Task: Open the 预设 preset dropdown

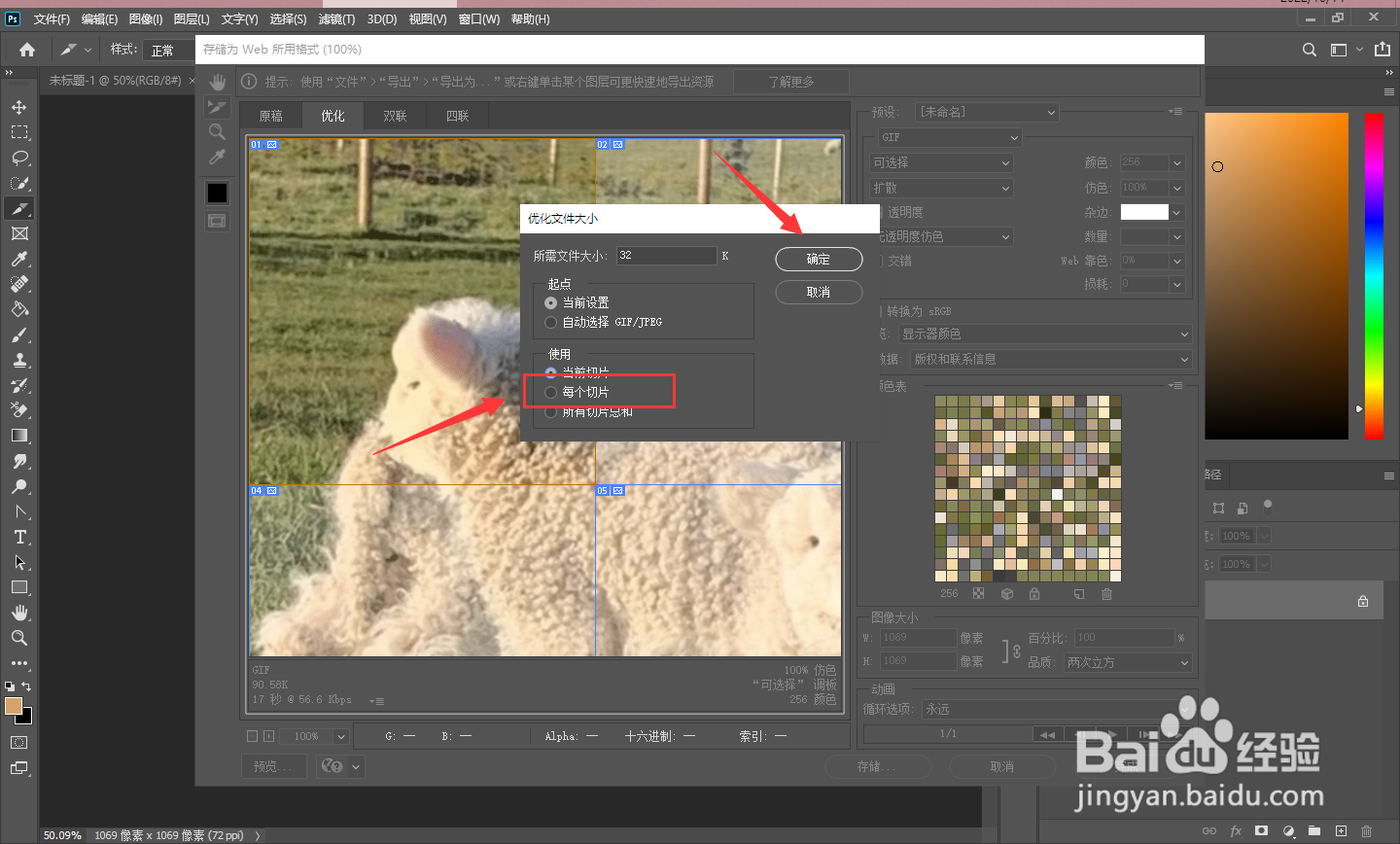Action: [988, 112]
